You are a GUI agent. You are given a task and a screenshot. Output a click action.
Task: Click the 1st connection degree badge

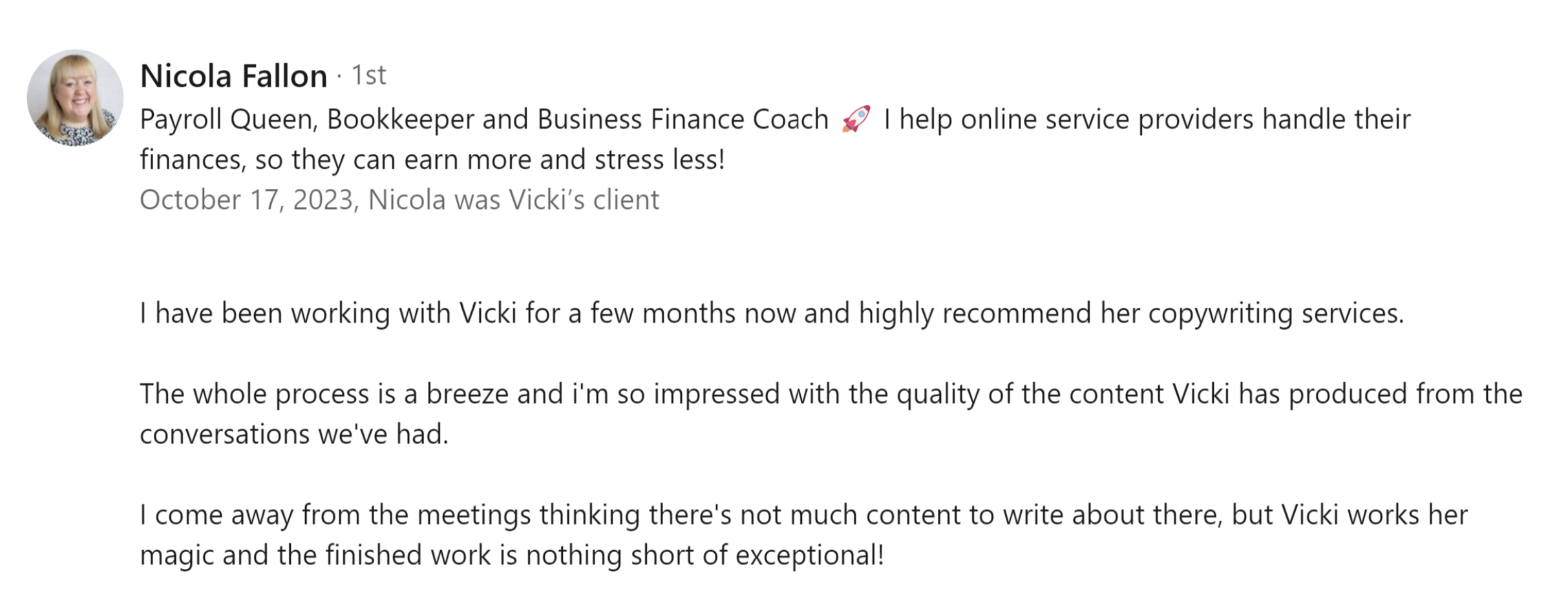click(368, 76)
